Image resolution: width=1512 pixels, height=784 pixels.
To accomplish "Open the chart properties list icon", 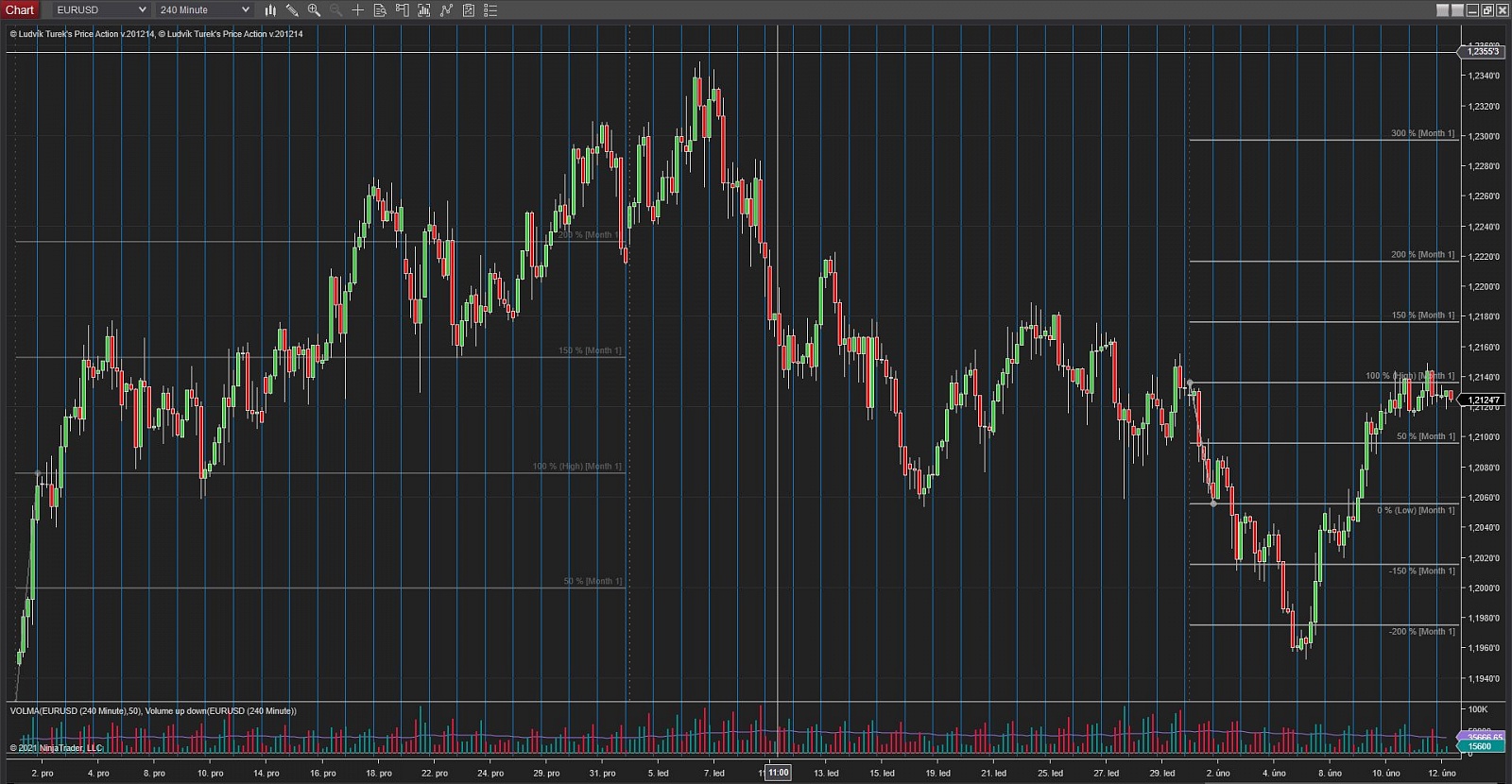I will [x=490, y=10].
